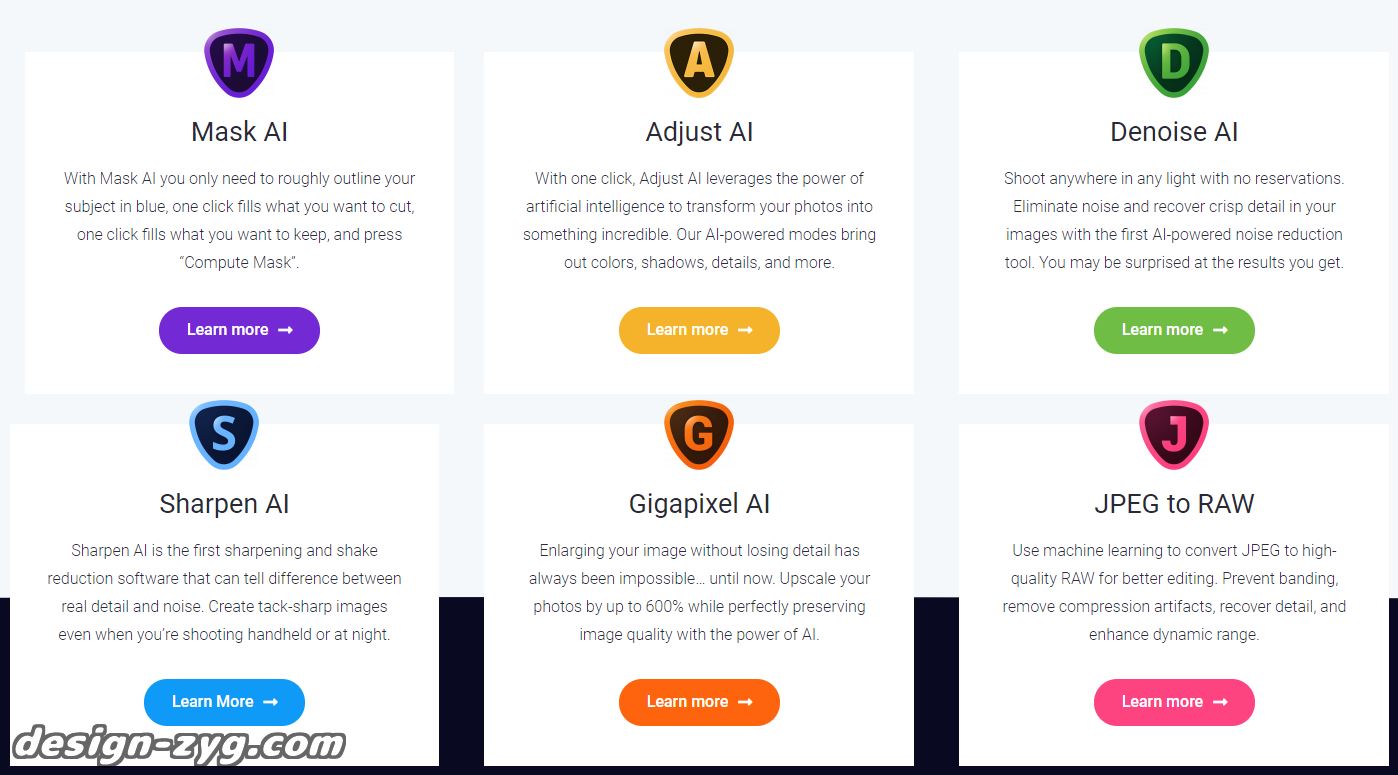Viewport: 1398px width, 775px height.
Task: Click the blue Sharpen AI shield icon
Action: [x=224, y=435]
